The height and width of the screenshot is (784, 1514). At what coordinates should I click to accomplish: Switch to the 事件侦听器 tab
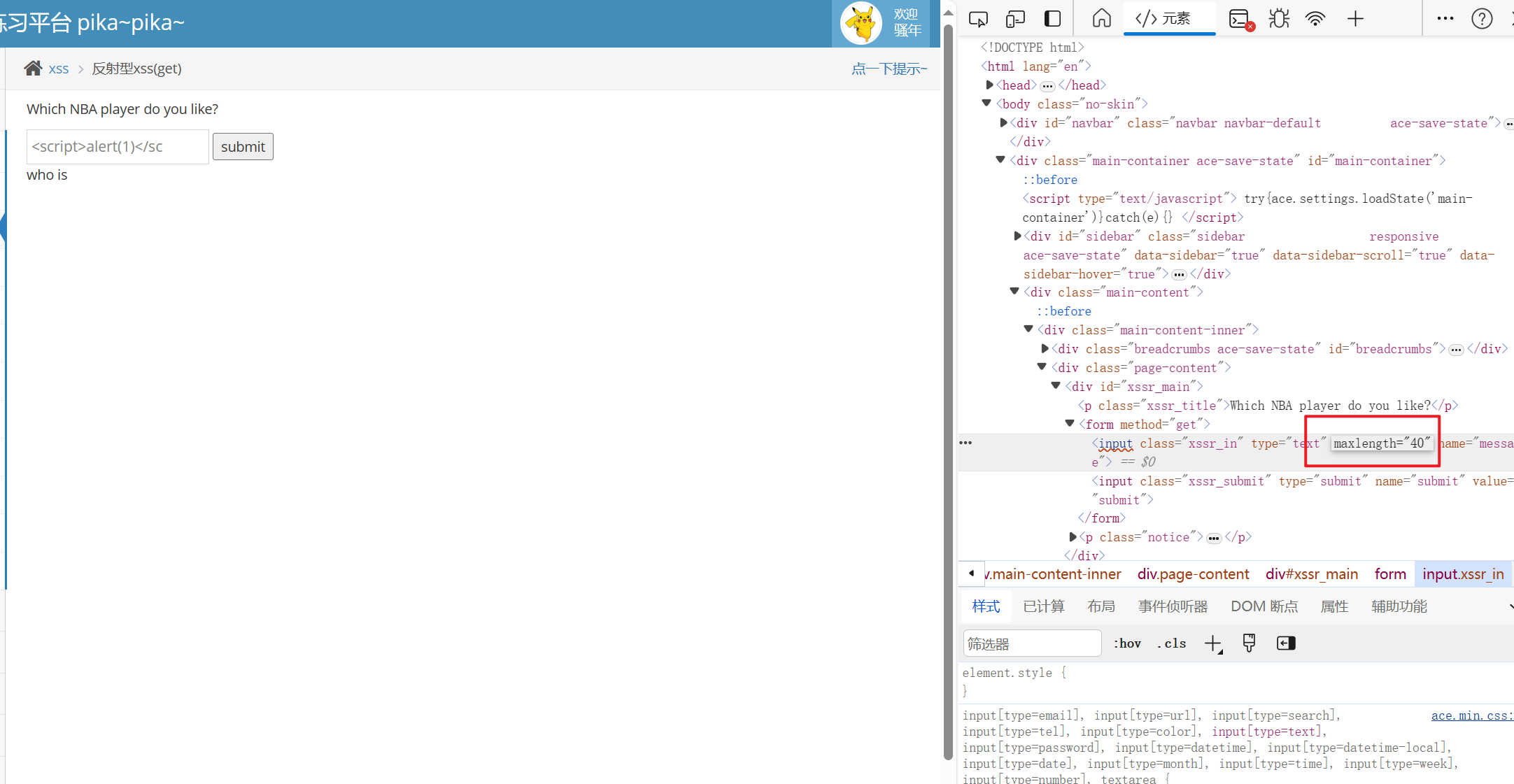tap(1173, 606)
